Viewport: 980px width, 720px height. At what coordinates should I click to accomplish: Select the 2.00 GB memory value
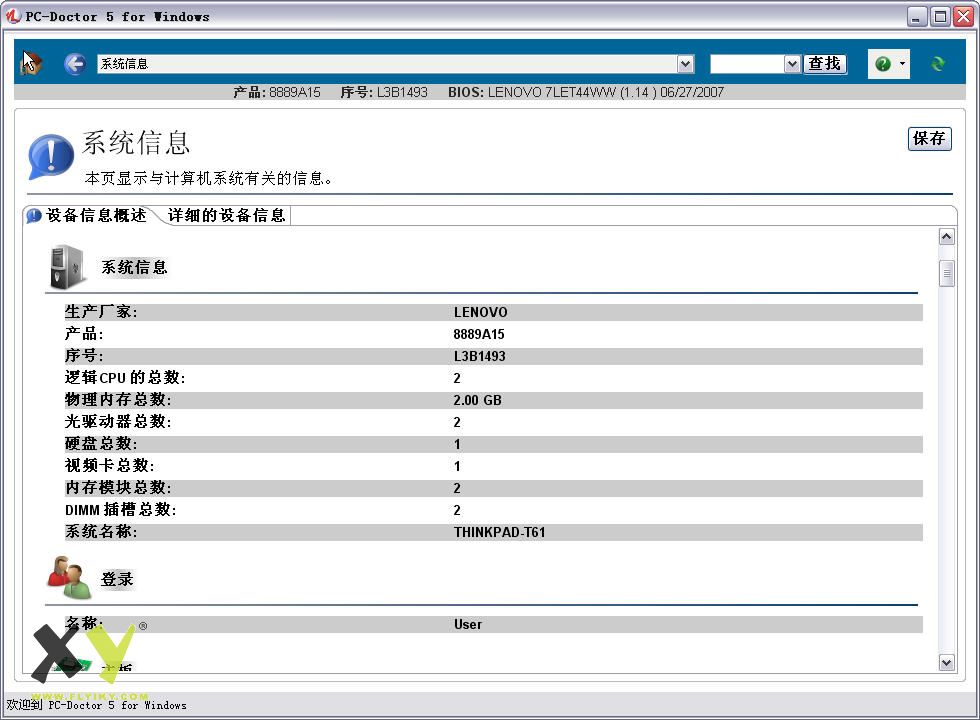click(x=478, y=400)
